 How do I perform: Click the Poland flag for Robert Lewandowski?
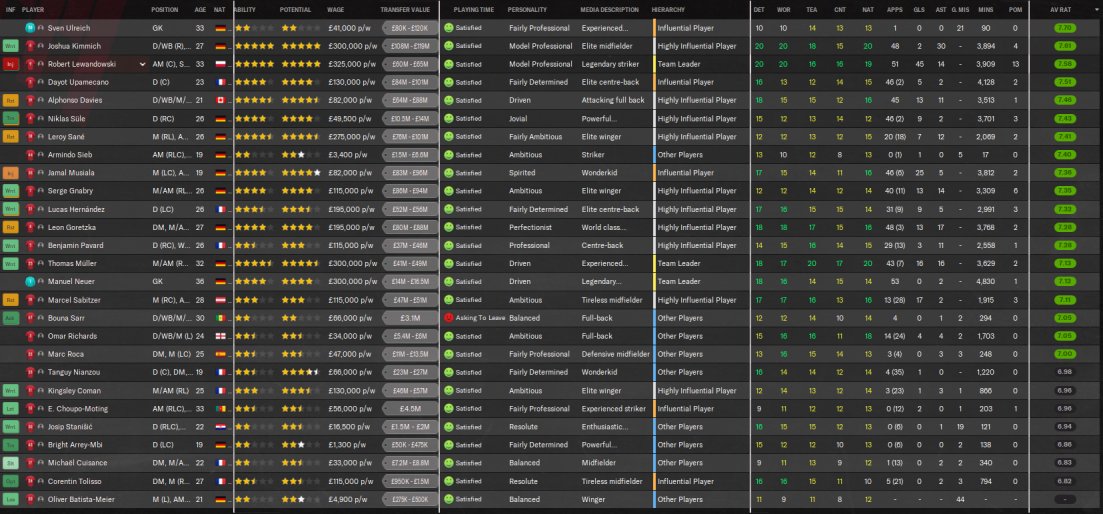[220, 64]
